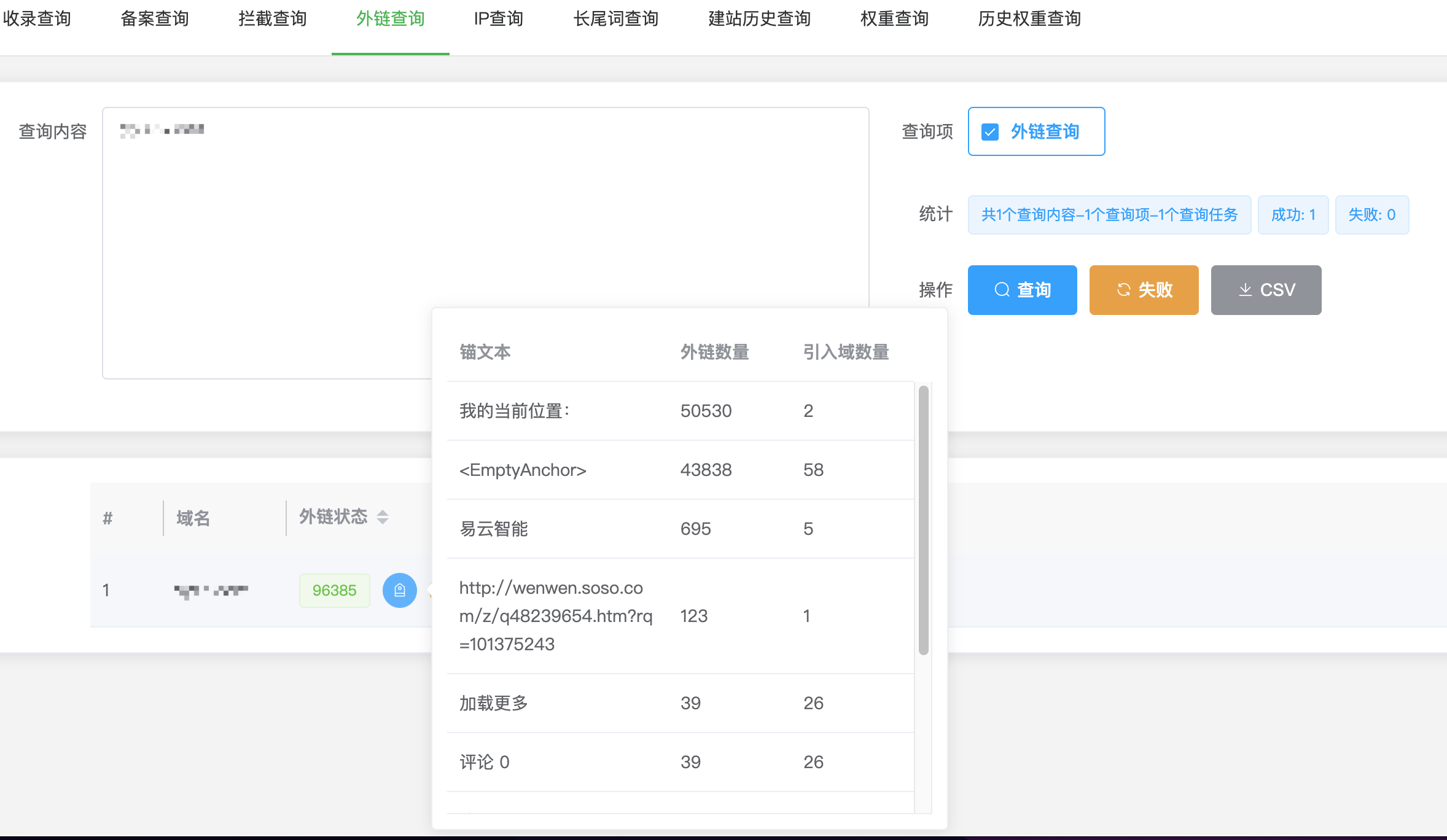Click the 引入域数量 column header
The height and width of the screenshot is (840, 1447).
[x=846, y=352]
